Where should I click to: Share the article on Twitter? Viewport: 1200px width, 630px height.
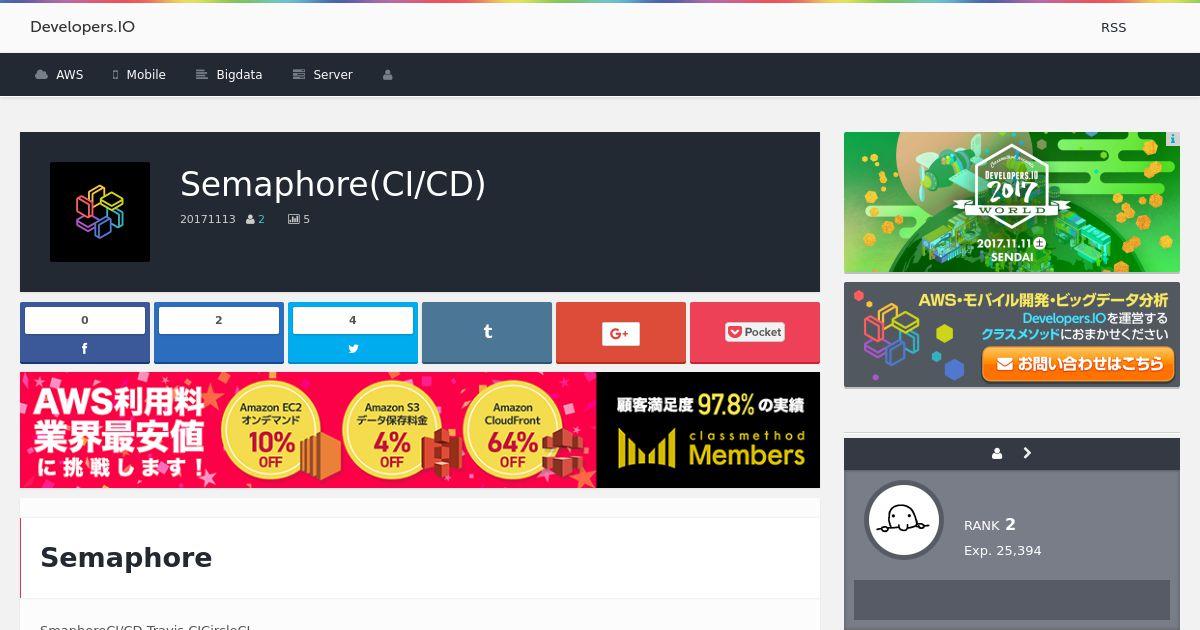point(353,333)
